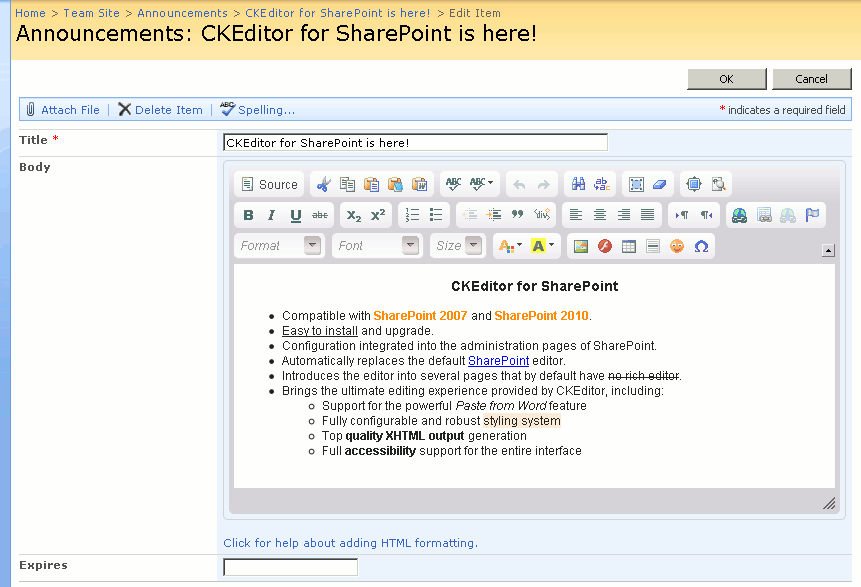861x587 pixels.
Task: Align text right
Action: click(x=624, y=215)
